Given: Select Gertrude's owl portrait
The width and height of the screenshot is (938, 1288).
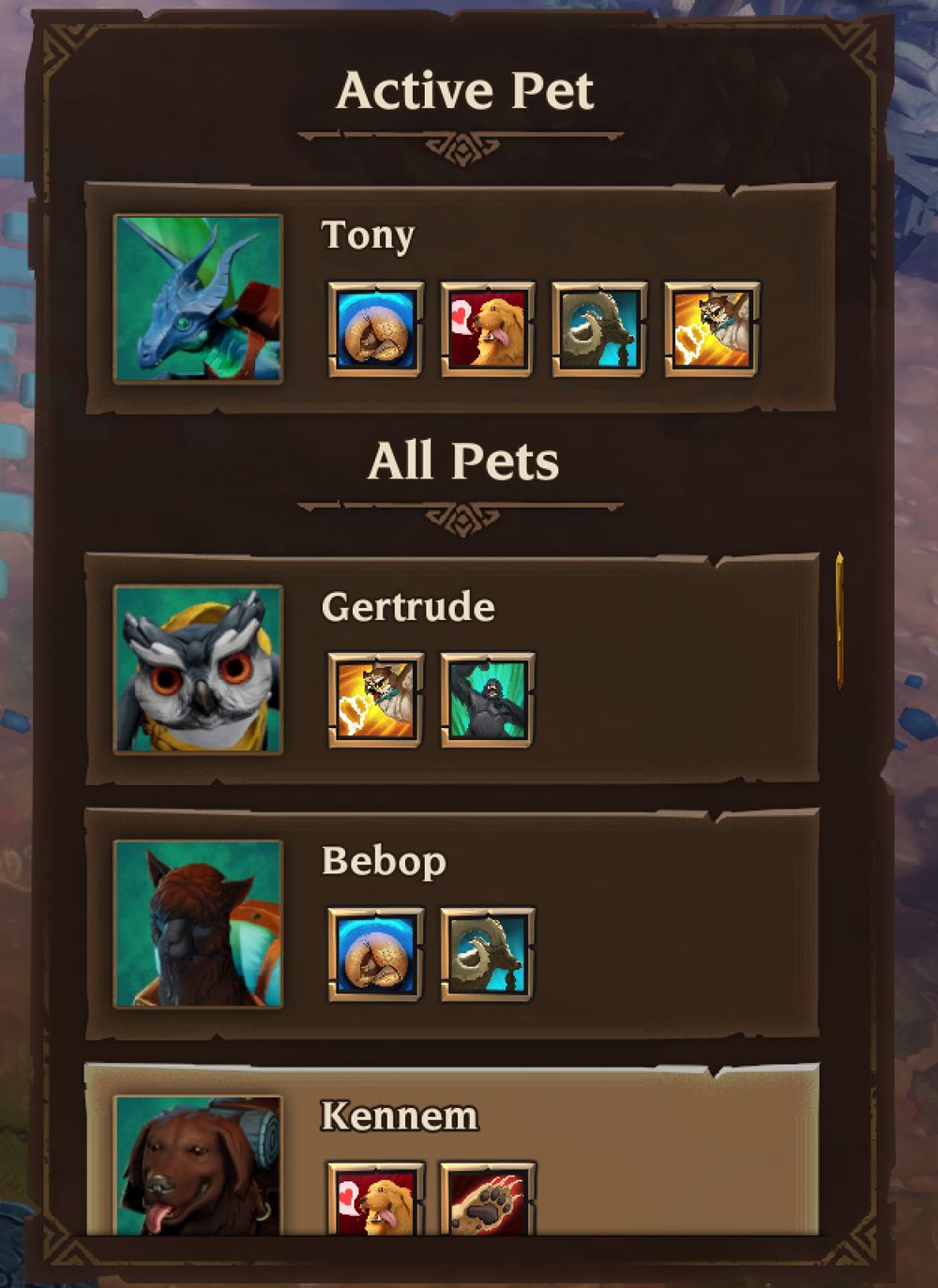Looking at the screenshot, I should [198, 669].
